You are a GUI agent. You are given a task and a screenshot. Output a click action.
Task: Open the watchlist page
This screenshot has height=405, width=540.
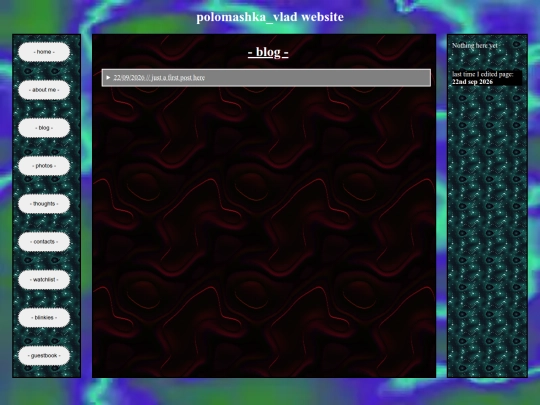coord(44,280)
